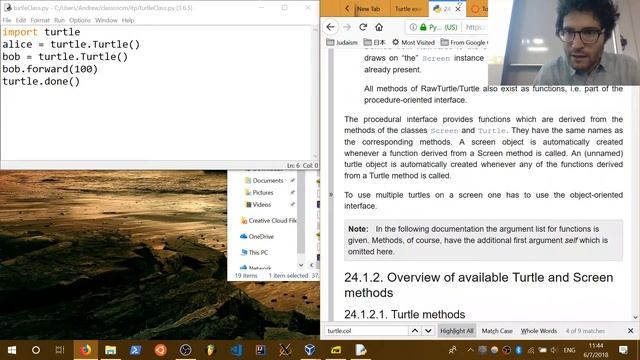
Task: Open the From Google bookmarks folder
Action: pos(464,42)
